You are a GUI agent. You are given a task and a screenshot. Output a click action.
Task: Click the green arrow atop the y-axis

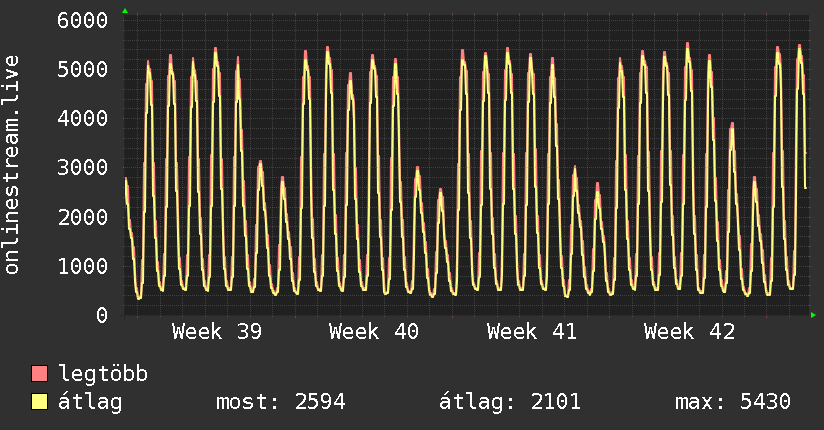124,11
